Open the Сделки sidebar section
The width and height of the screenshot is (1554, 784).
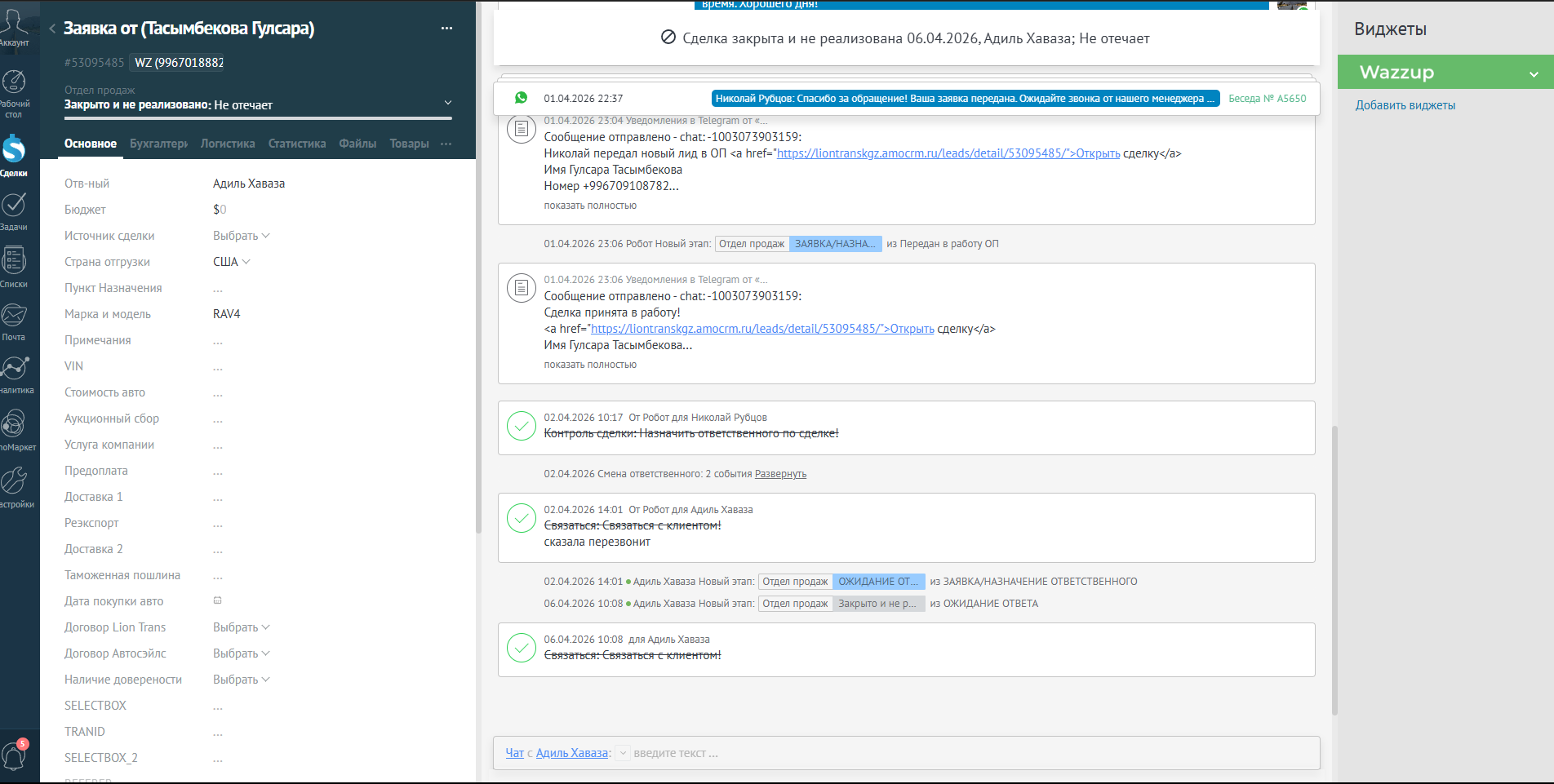coord(14,155)
